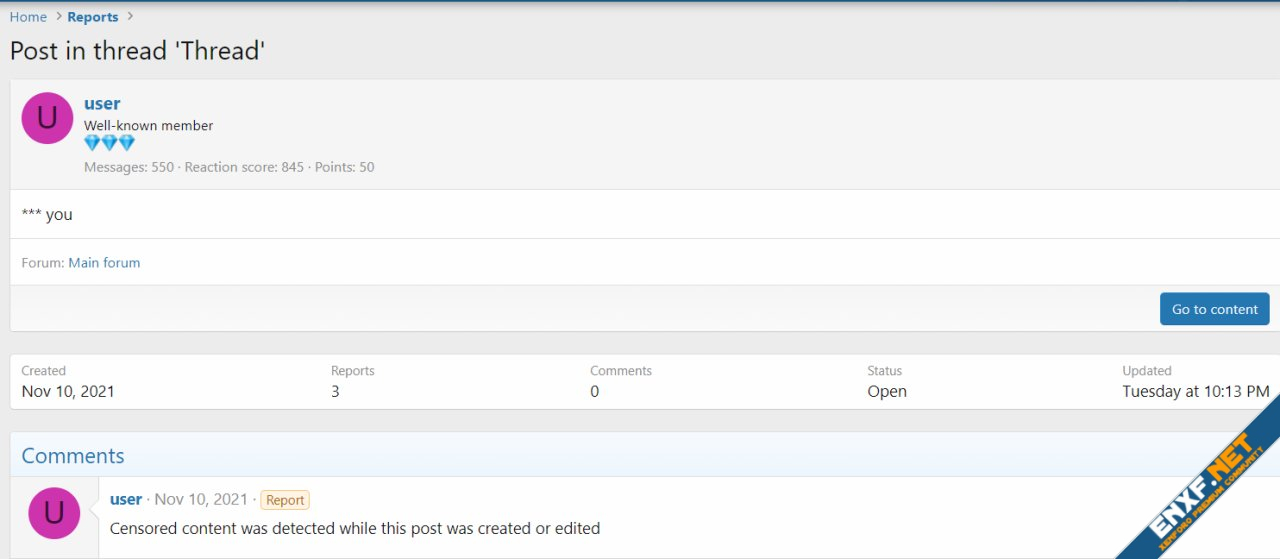This screenshot has width=1280, height=559.
Task: Click the chevron right after Home breadcrumb
Action: tap(58, 17)
